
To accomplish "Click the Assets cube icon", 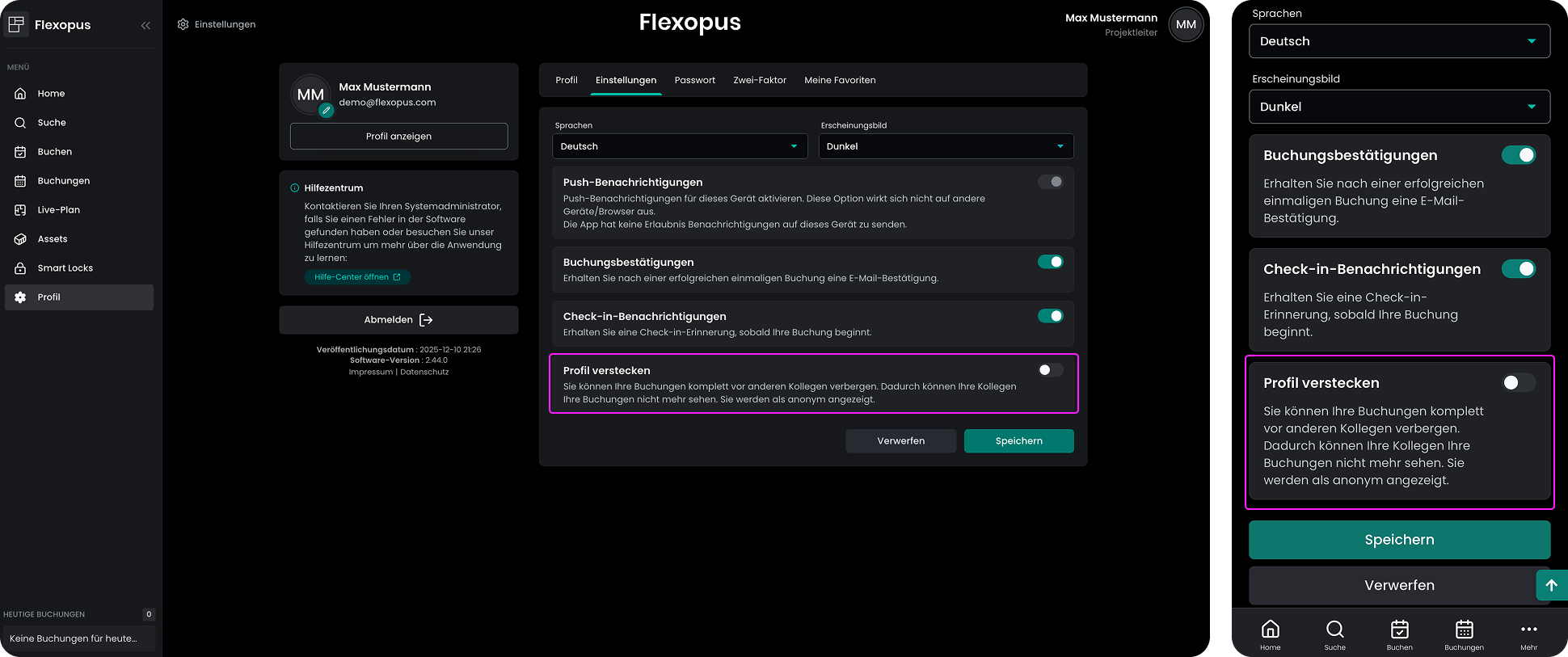I will pos(20,239).
